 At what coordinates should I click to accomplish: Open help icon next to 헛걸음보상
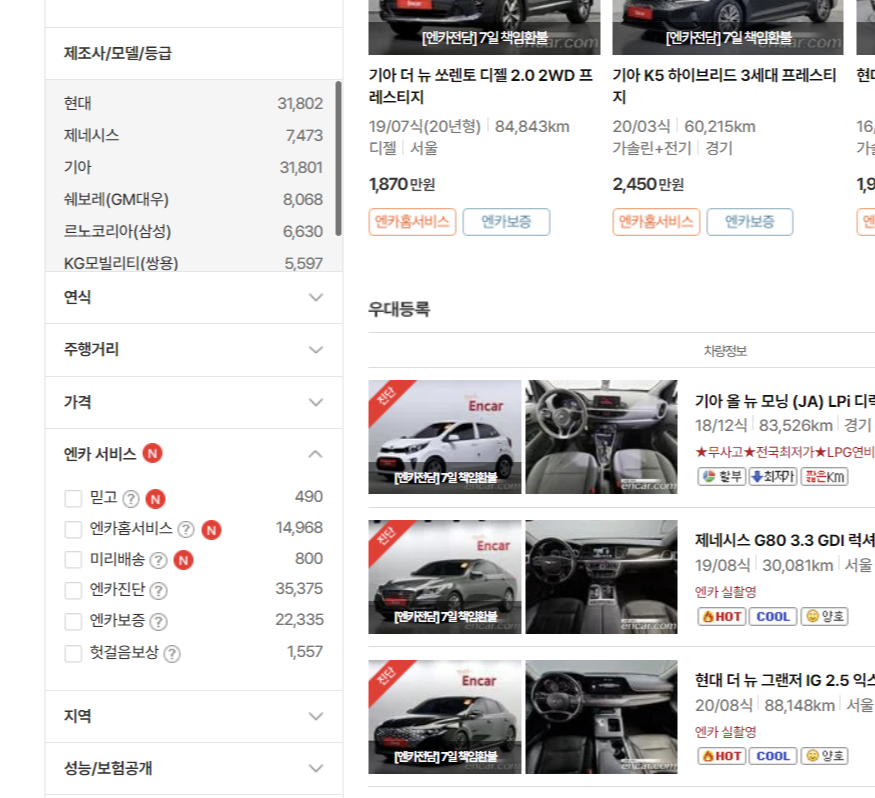click(x=172, y=653)
